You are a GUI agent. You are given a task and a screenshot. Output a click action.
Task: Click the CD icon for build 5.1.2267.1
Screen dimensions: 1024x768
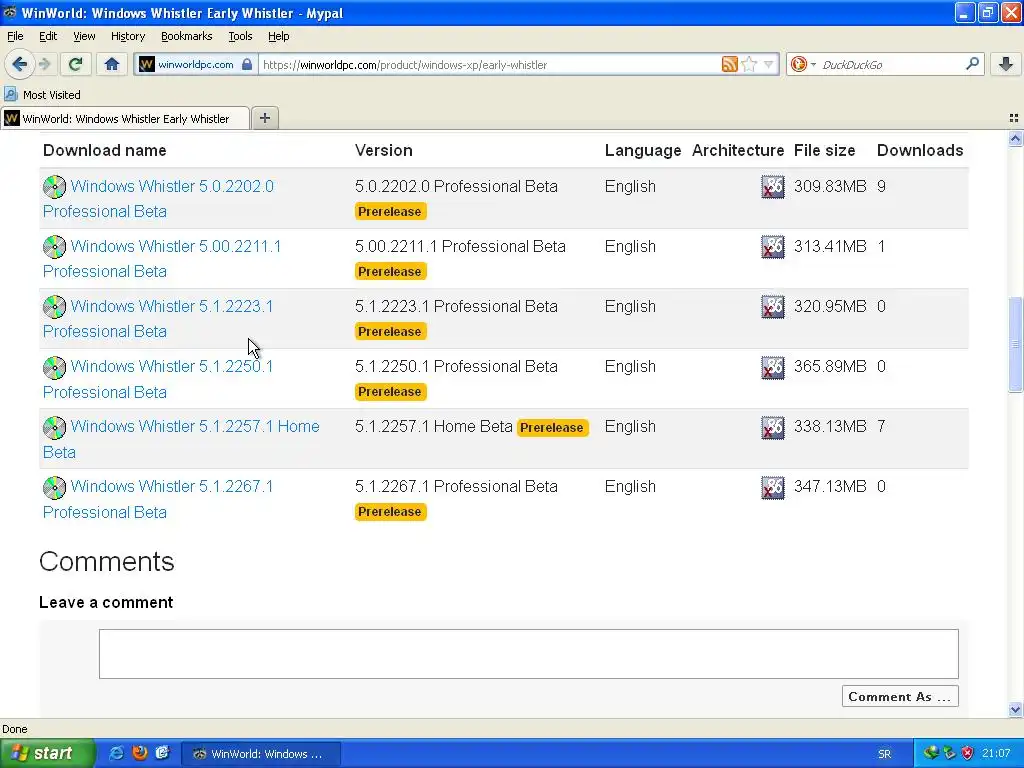55,487
